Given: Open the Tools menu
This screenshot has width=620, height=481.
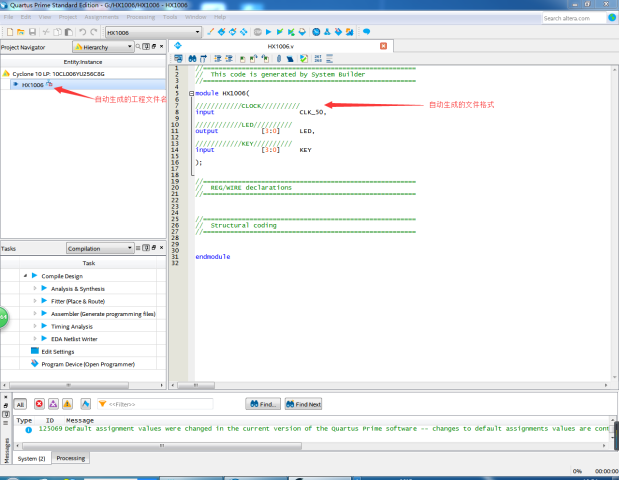Looking at the screenshot, I should [x=170, y=17].
